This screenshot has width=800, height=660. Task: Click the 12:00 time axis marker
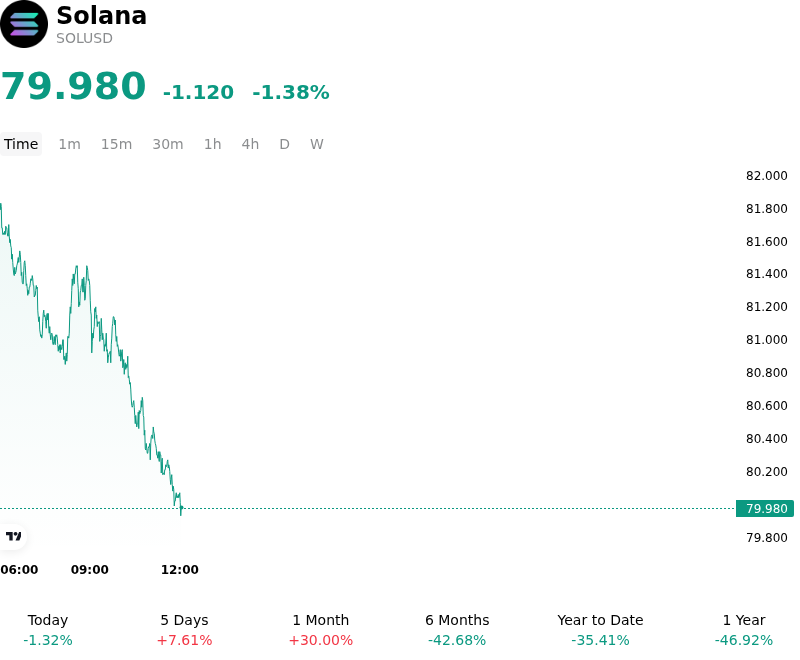click(x=180, y=570)
